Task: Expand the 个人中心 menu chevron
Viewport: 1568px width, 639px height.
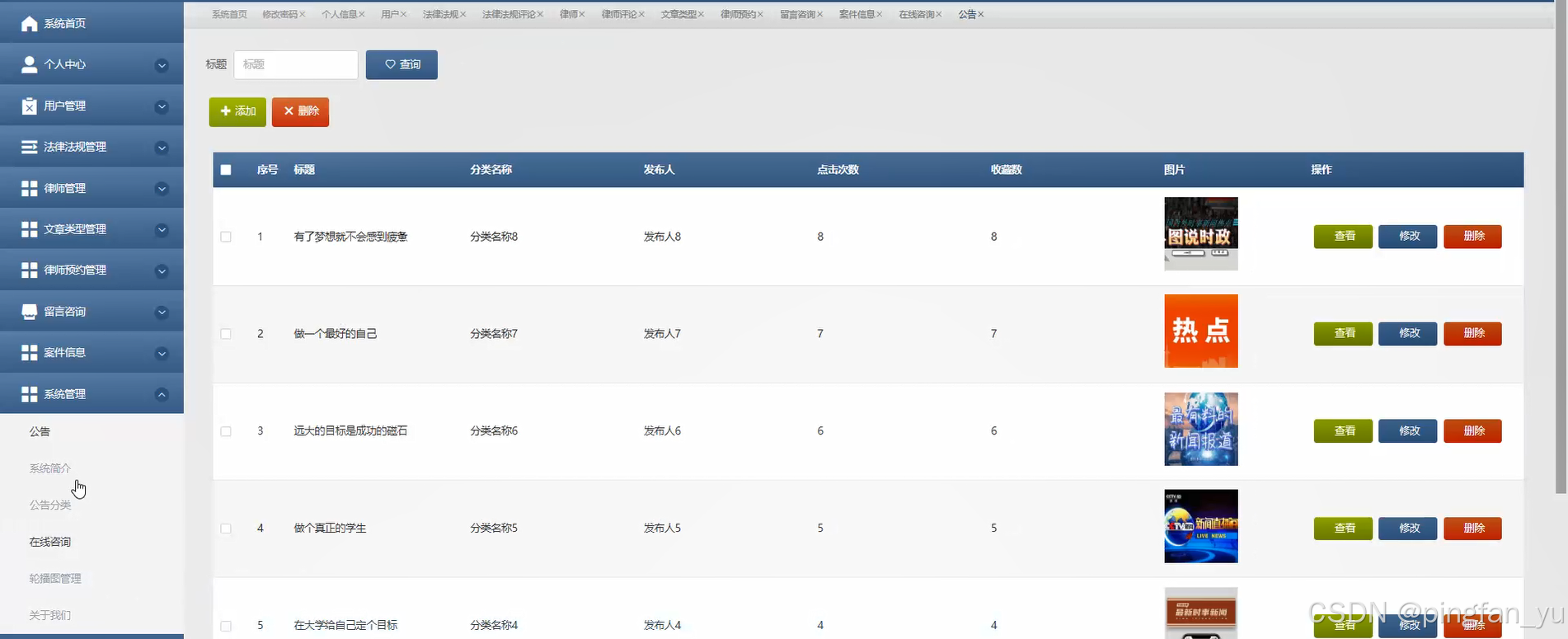Action: pyautogui.click(x=162, y=65)
